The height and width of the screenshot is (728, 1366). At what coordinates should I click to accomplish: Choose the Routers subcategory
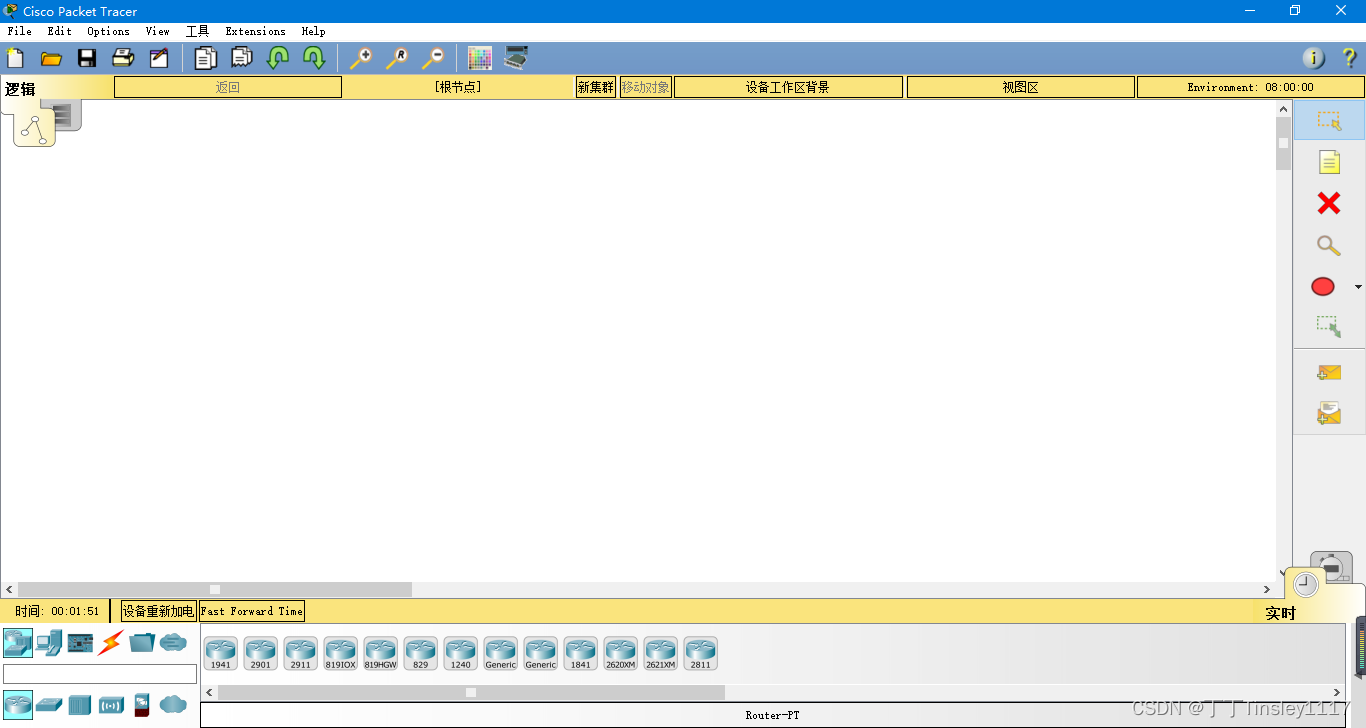(18, 705)
